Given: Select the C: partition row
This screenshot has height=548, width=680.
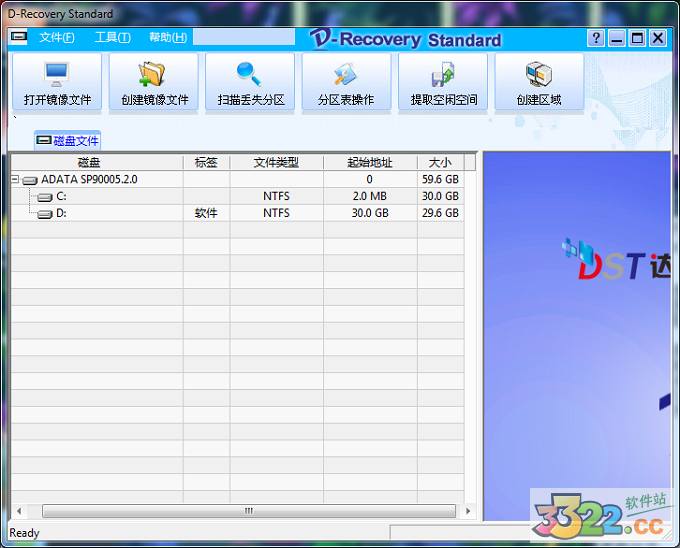Looking at the screenshot, I should click(237, 196).
